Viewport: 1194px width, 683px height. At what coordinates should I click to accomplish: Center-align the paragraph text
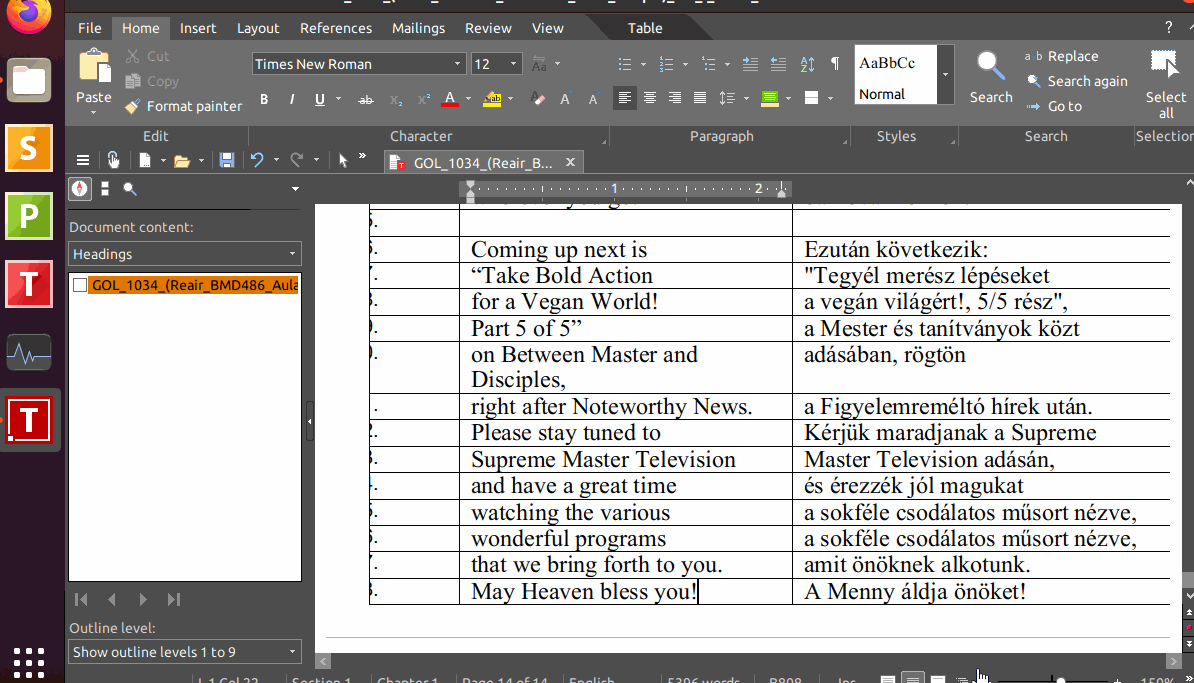650,98
